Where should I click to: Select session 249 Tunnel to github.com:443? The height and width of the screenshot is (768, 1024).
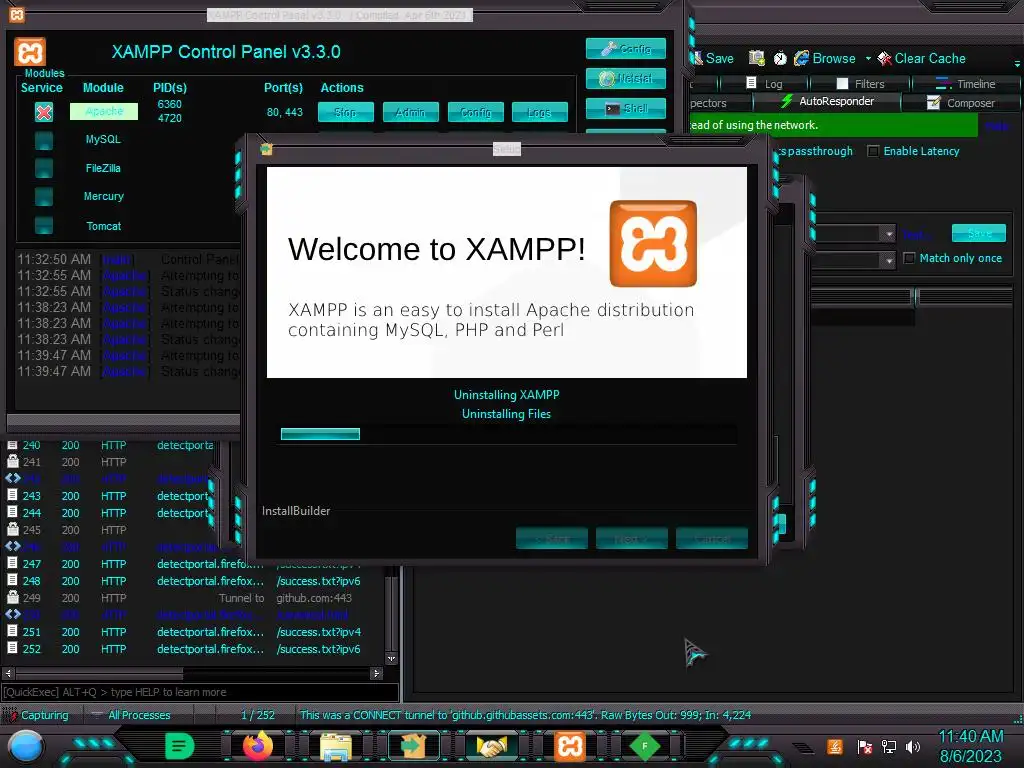(x=195, y=598)
